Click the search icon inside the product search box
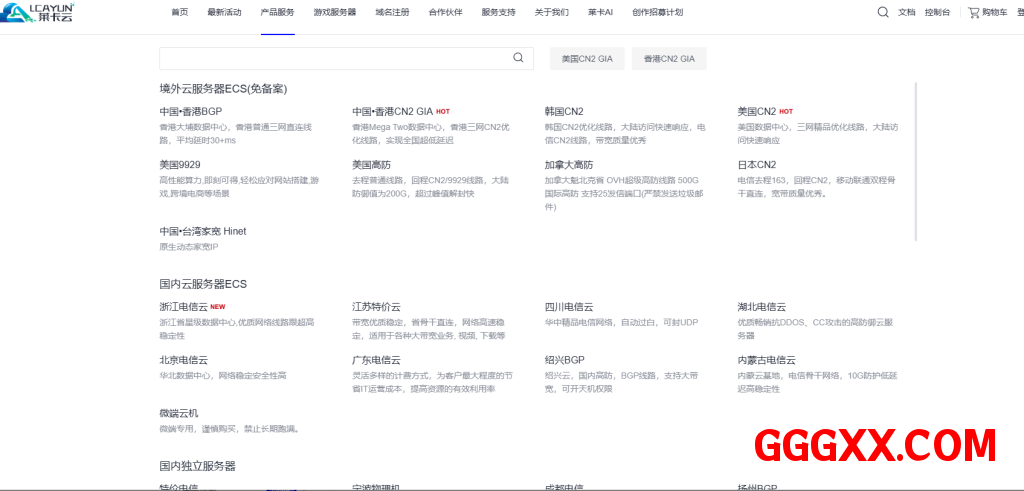Viewport: 1024px width, 491px height. 518,58
